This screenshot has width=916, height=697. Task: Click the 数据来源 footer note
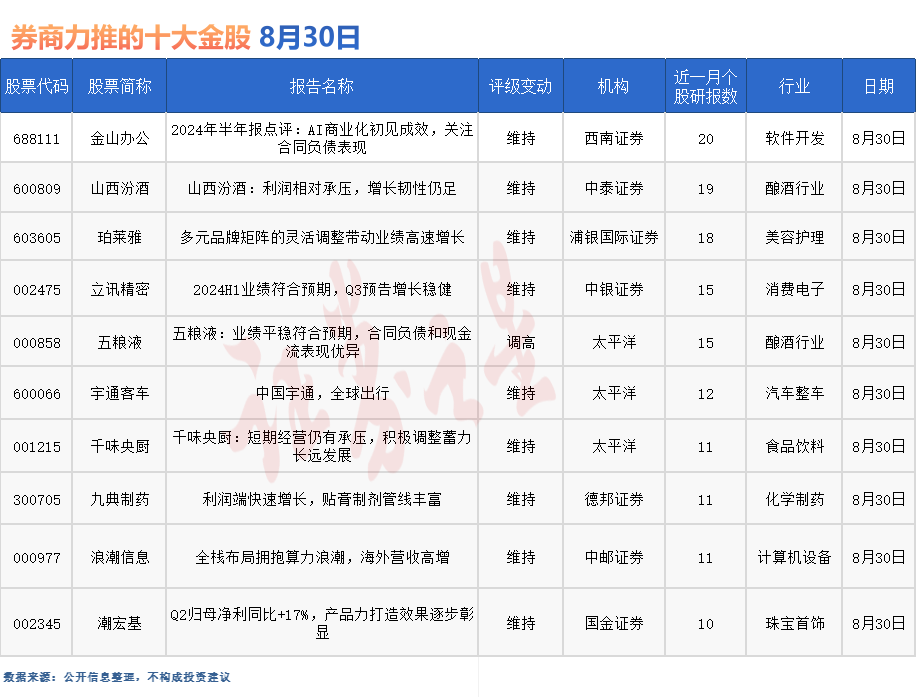click(x=117, y=677)
